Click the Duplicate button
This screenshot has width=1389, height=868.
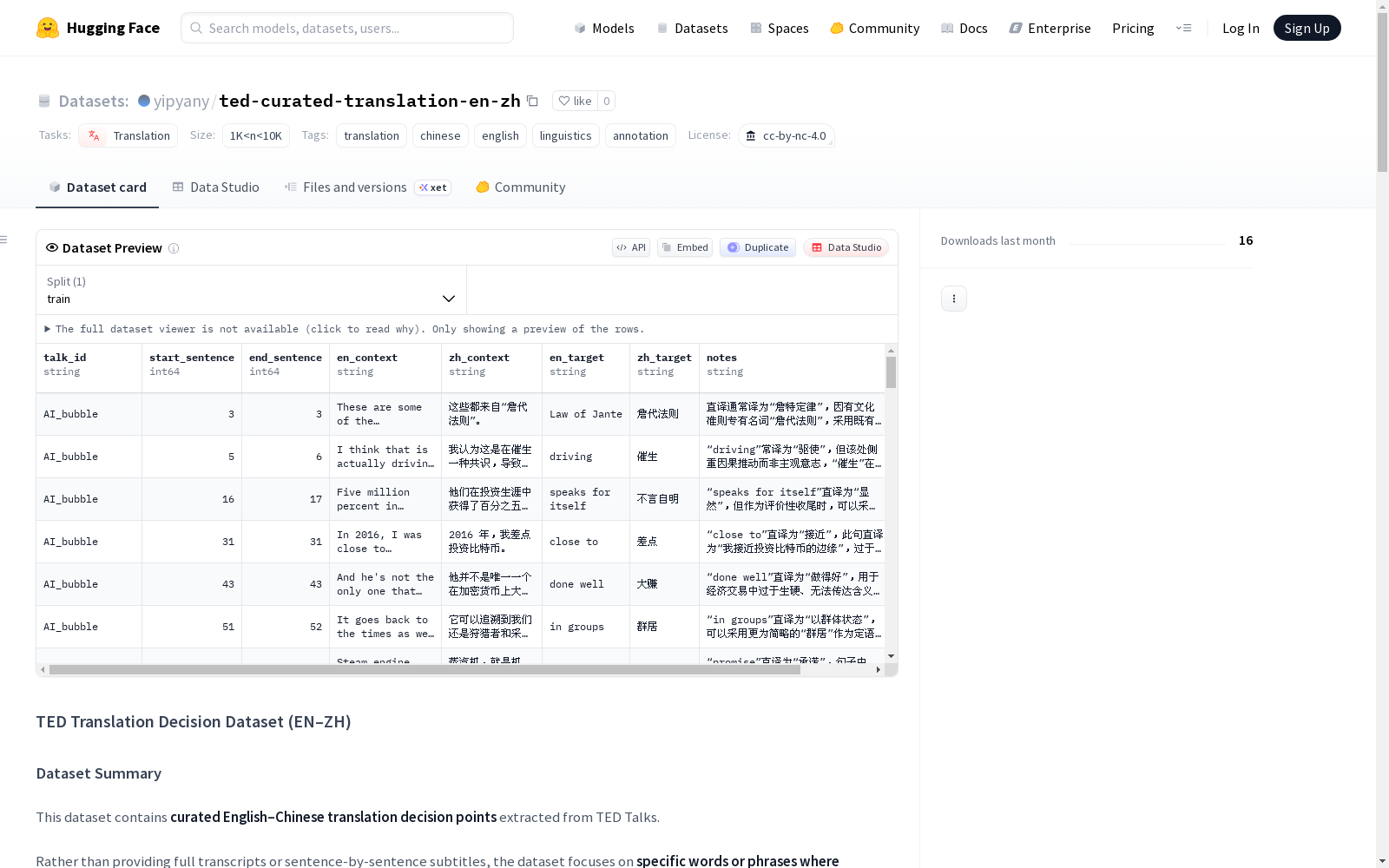(758, 247)
